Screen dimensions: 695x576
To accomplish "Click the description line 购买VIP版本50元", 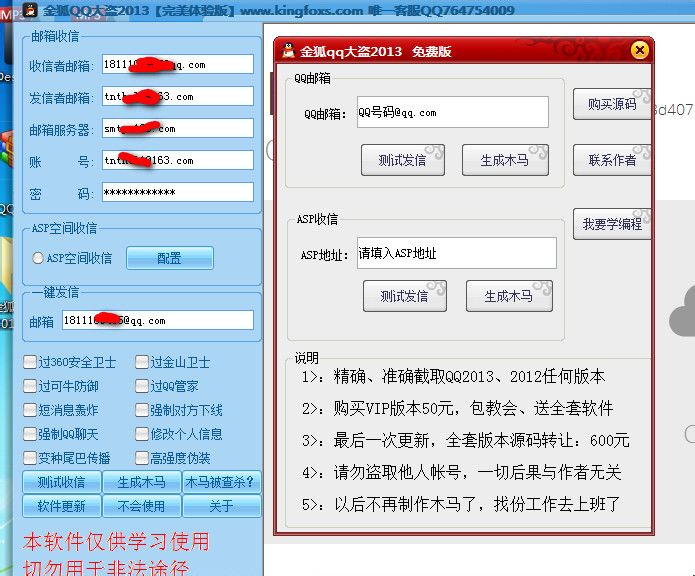I will pyautogui.click(x=458, y=408).
